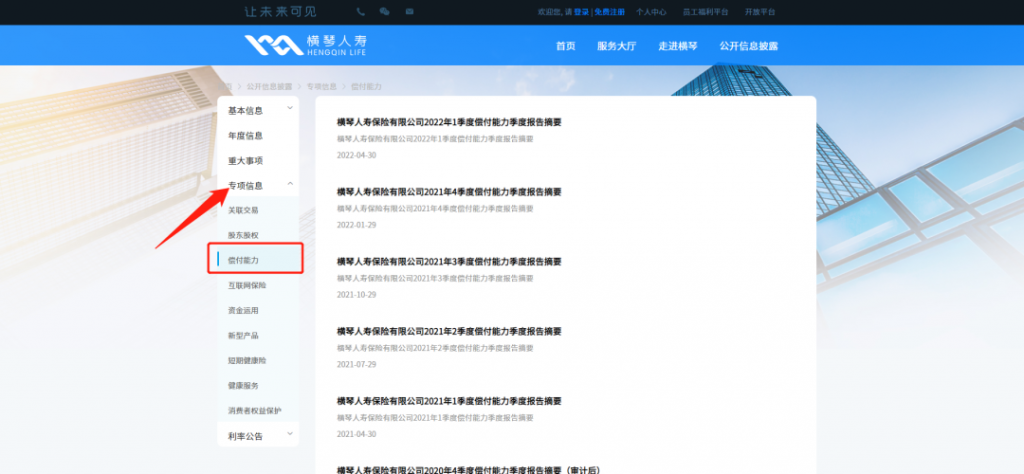Open 2021年1季度 solvency report title
This screenshot has width=1024, height=474.
pyautogui.click(x=449, y=401)
